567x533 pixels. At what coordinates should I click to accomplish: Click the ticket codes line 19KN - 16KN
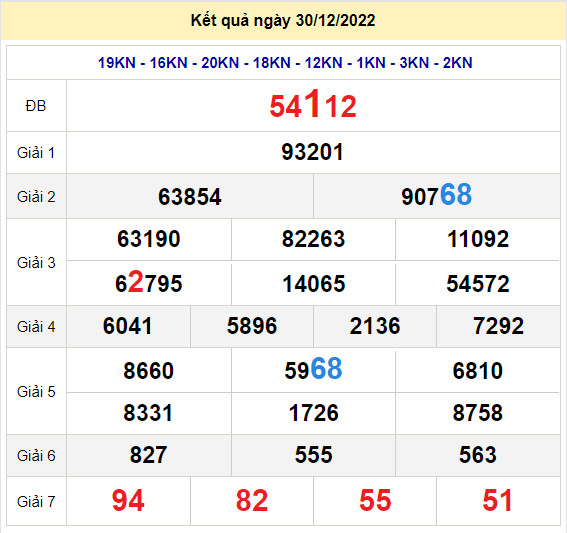point(285,63)
